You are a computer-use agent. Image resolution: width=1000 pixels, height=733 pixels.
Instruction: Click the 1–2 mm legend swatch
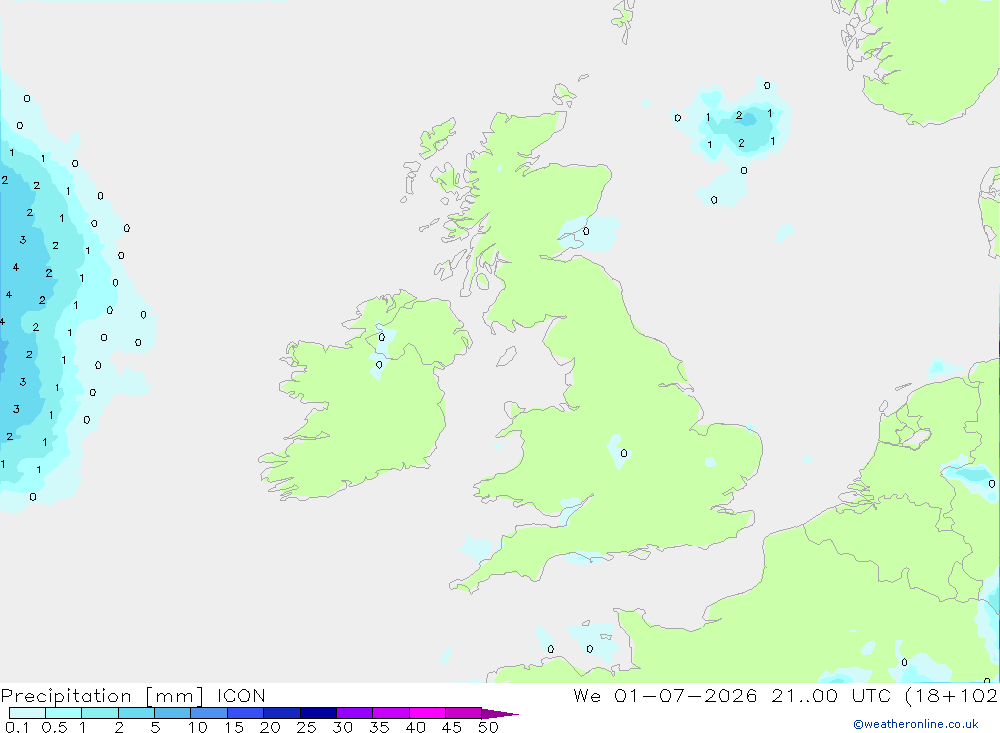coord(100,713)
